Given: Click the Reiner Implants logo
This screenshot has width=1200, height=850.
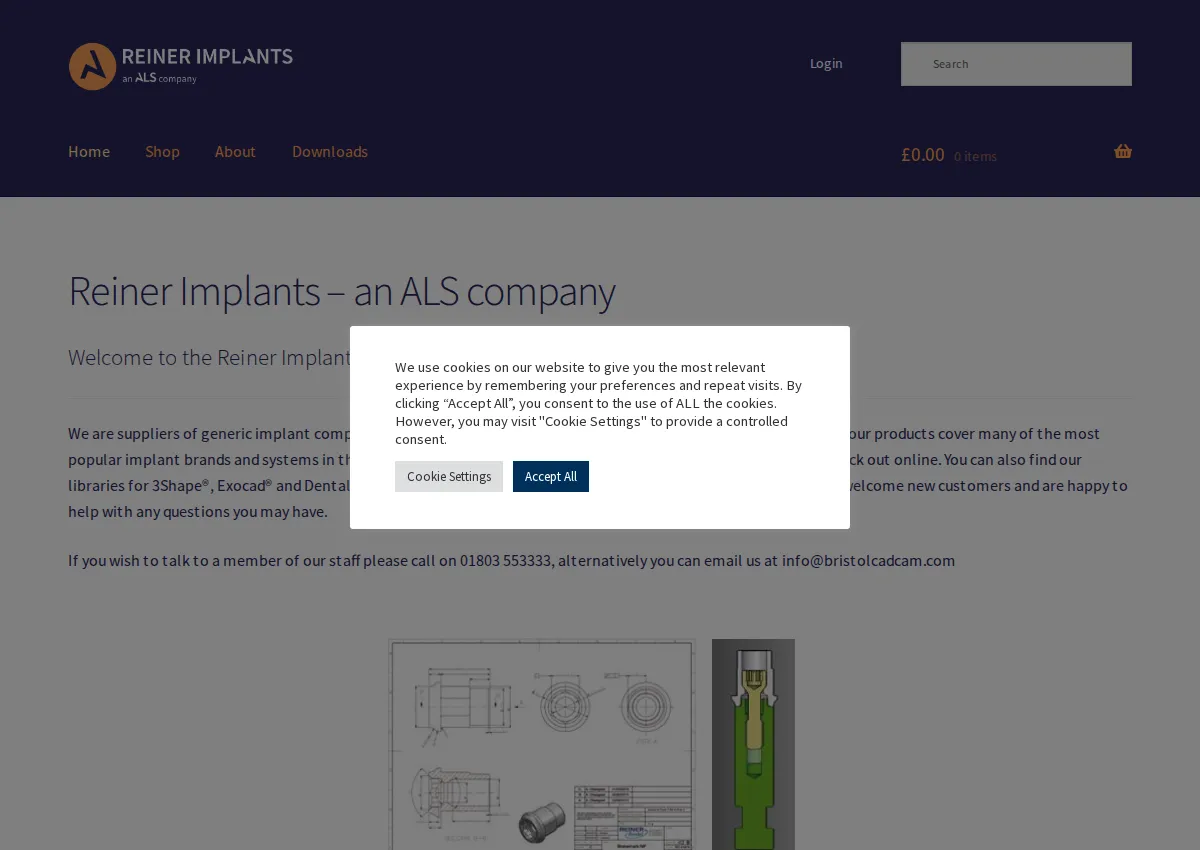Looking at the screenshot, I should coord(181,66).
